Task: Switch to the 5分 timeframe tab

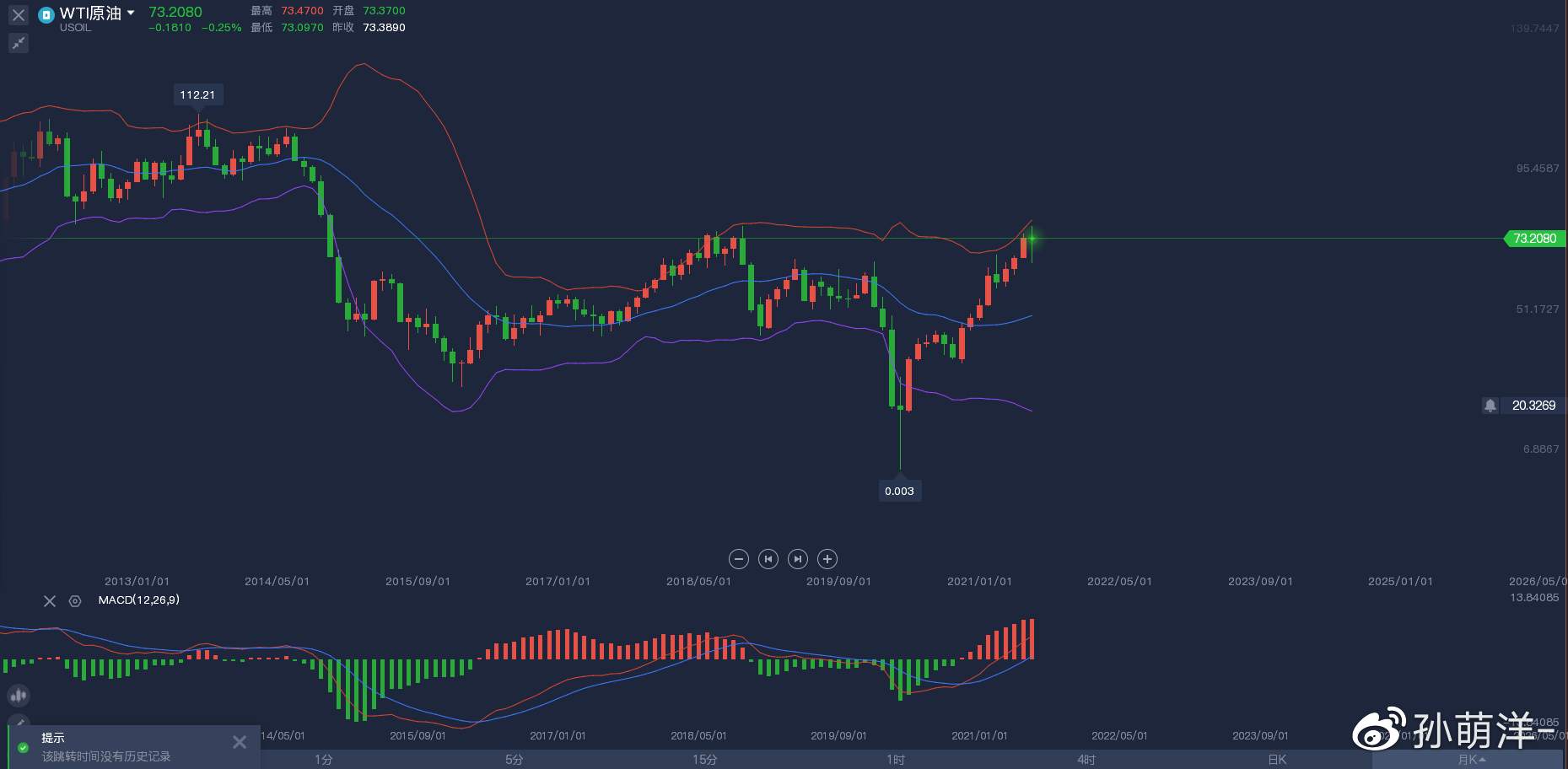Action: 515,760
